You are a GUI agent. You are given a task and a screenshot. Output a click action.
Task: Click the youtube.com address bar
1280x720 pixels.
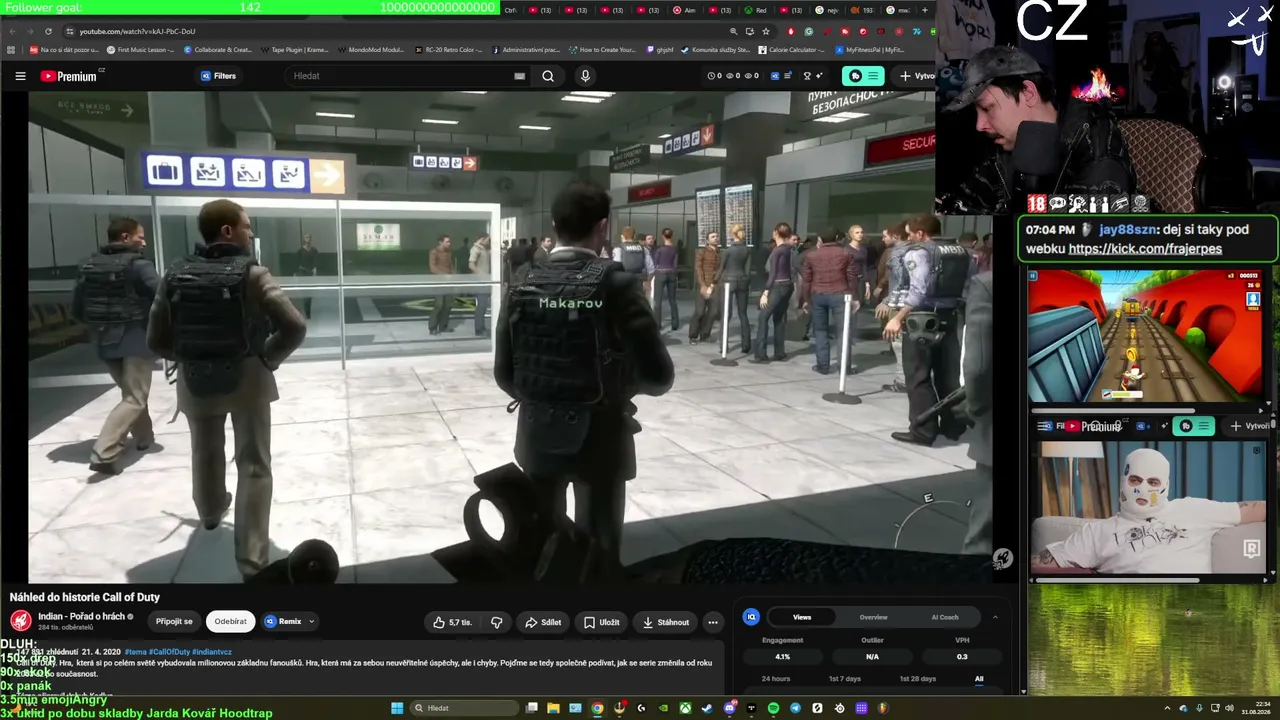pos(400,31)
